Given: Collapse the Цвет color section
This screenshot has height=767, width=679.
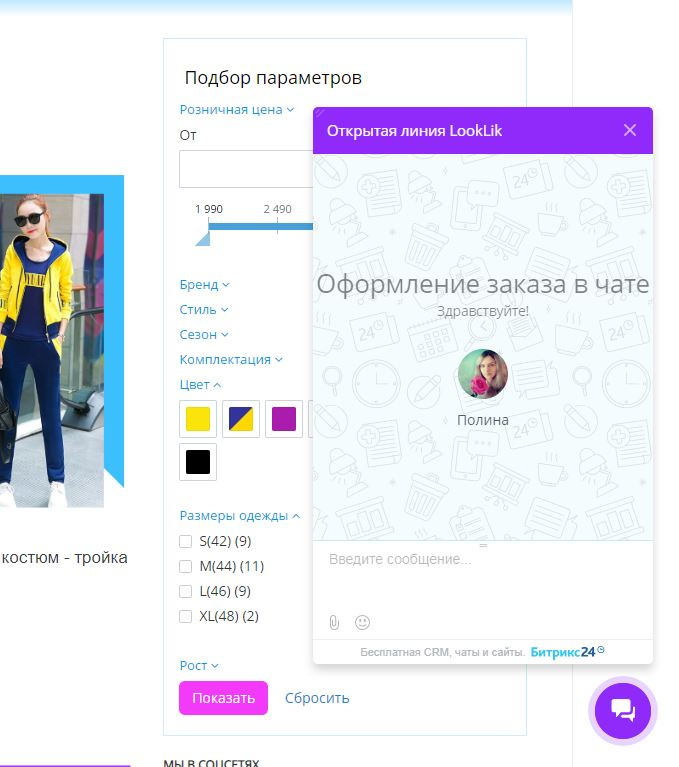Looking at the screenshot, I should [x=200, y=385].
